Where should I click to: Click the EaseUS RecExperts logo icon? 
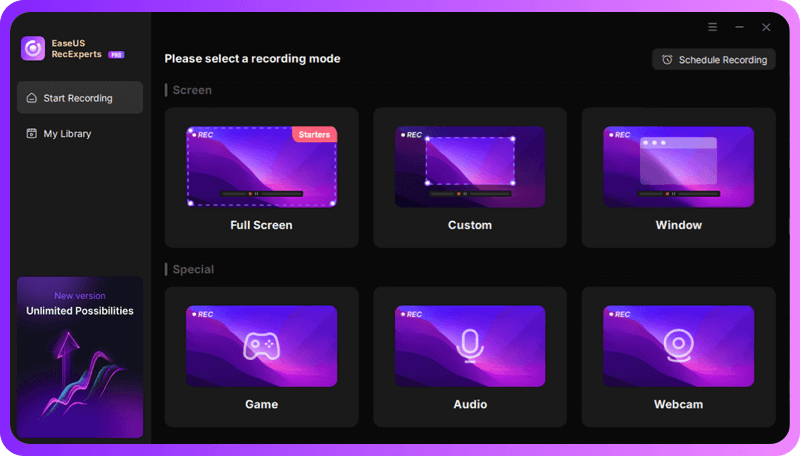point(34,48)
